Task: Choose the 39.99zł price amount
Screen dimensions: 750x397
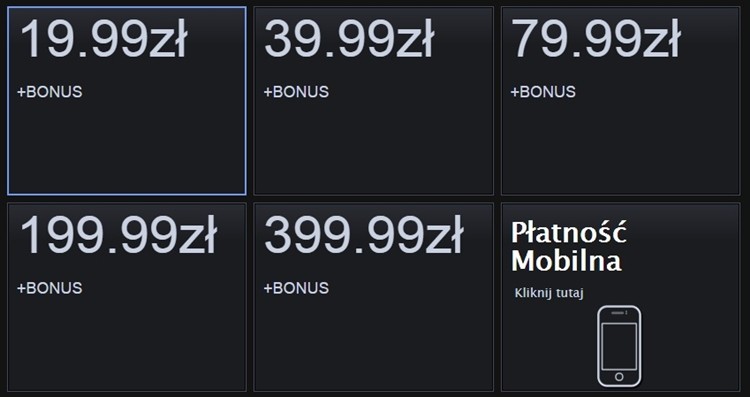Action: tap(349, 39)
